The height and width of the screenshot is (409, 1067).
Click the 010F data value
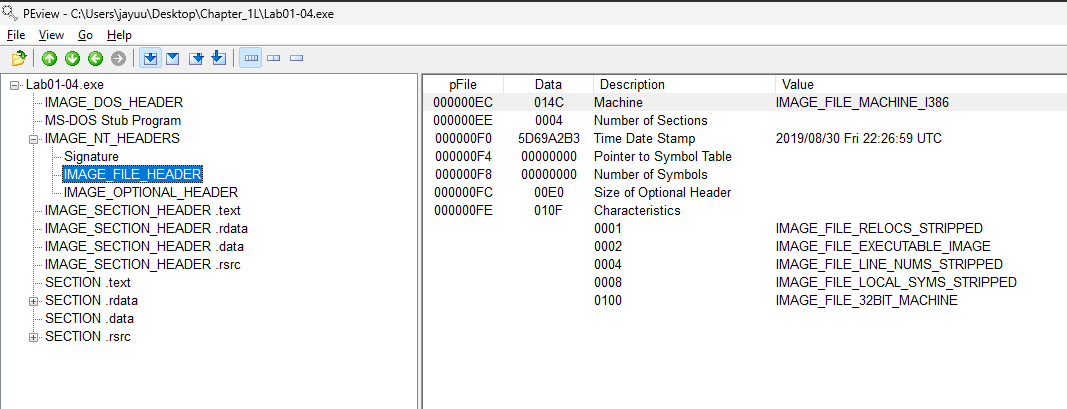(x=548, y=210)
